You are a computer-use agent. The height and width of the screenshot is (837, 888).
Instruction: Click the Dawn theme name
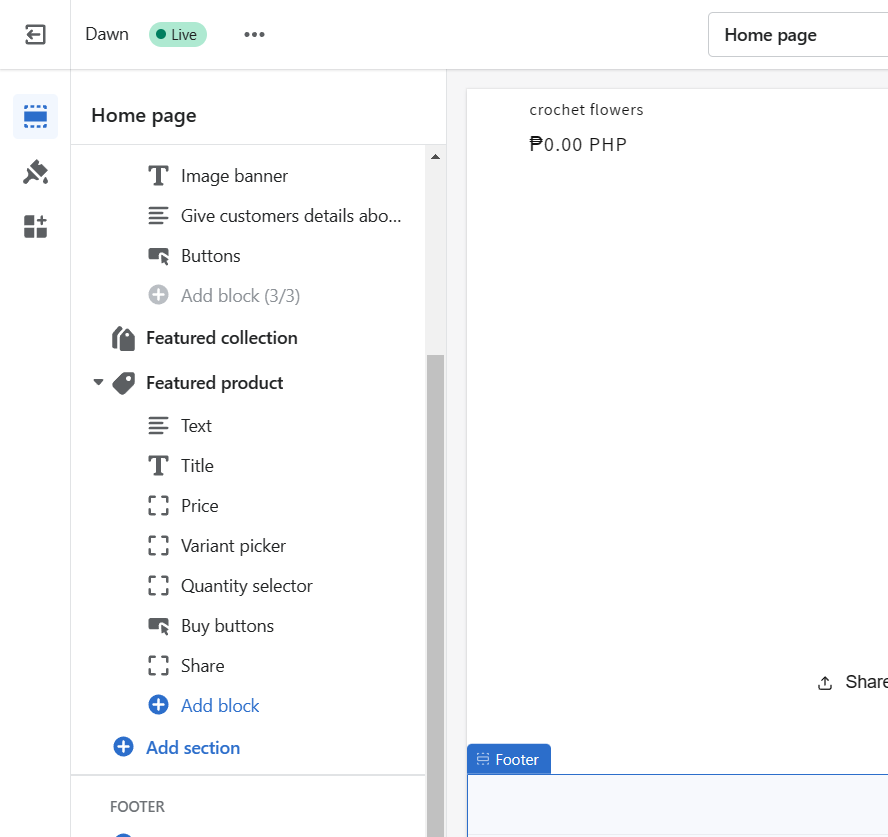(107, 34)
